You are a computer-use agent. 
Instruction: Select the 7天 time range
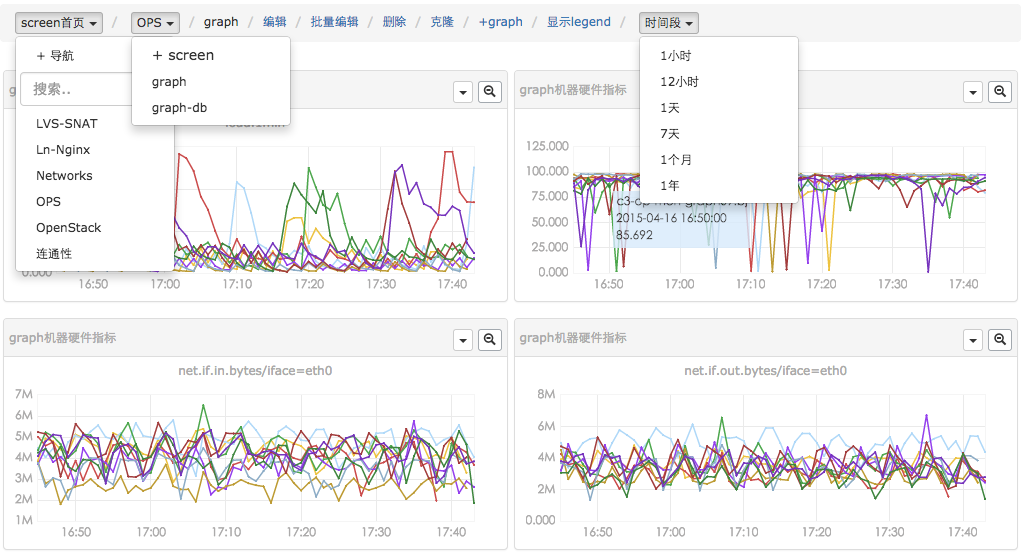pyautogui.click(x=670, y=134)
